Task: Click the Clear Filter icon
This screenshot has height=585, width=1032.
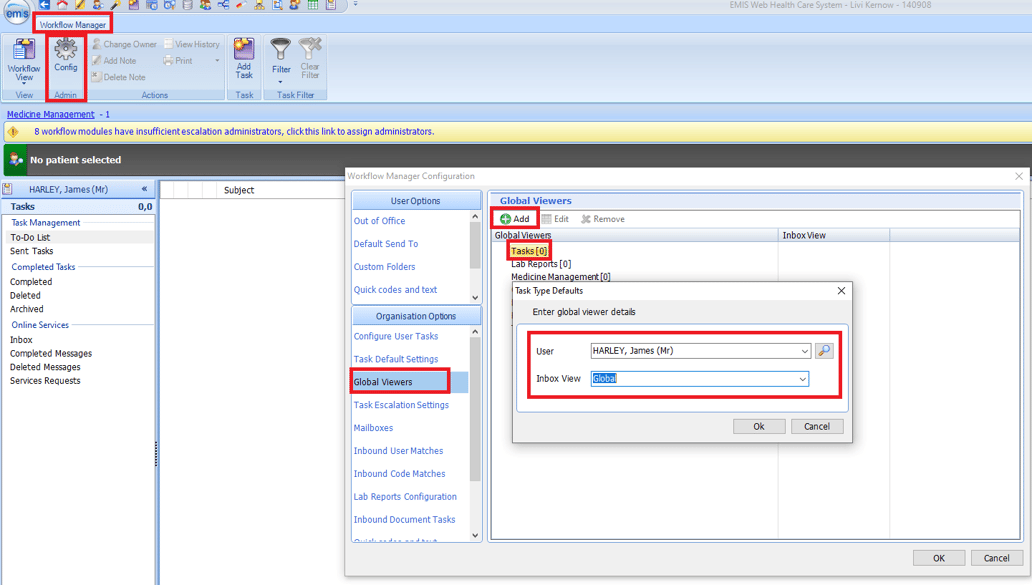Action: [x=310, y=55]
